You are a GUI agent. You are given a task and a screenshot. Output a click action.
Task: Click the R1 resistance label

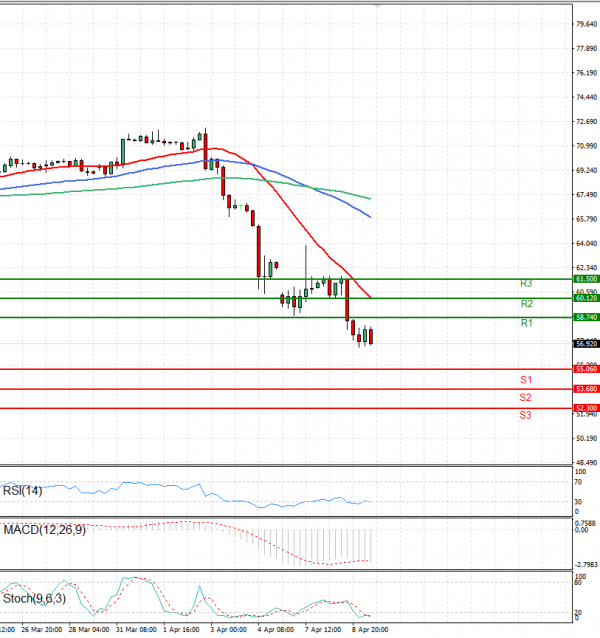pos(526,323)
